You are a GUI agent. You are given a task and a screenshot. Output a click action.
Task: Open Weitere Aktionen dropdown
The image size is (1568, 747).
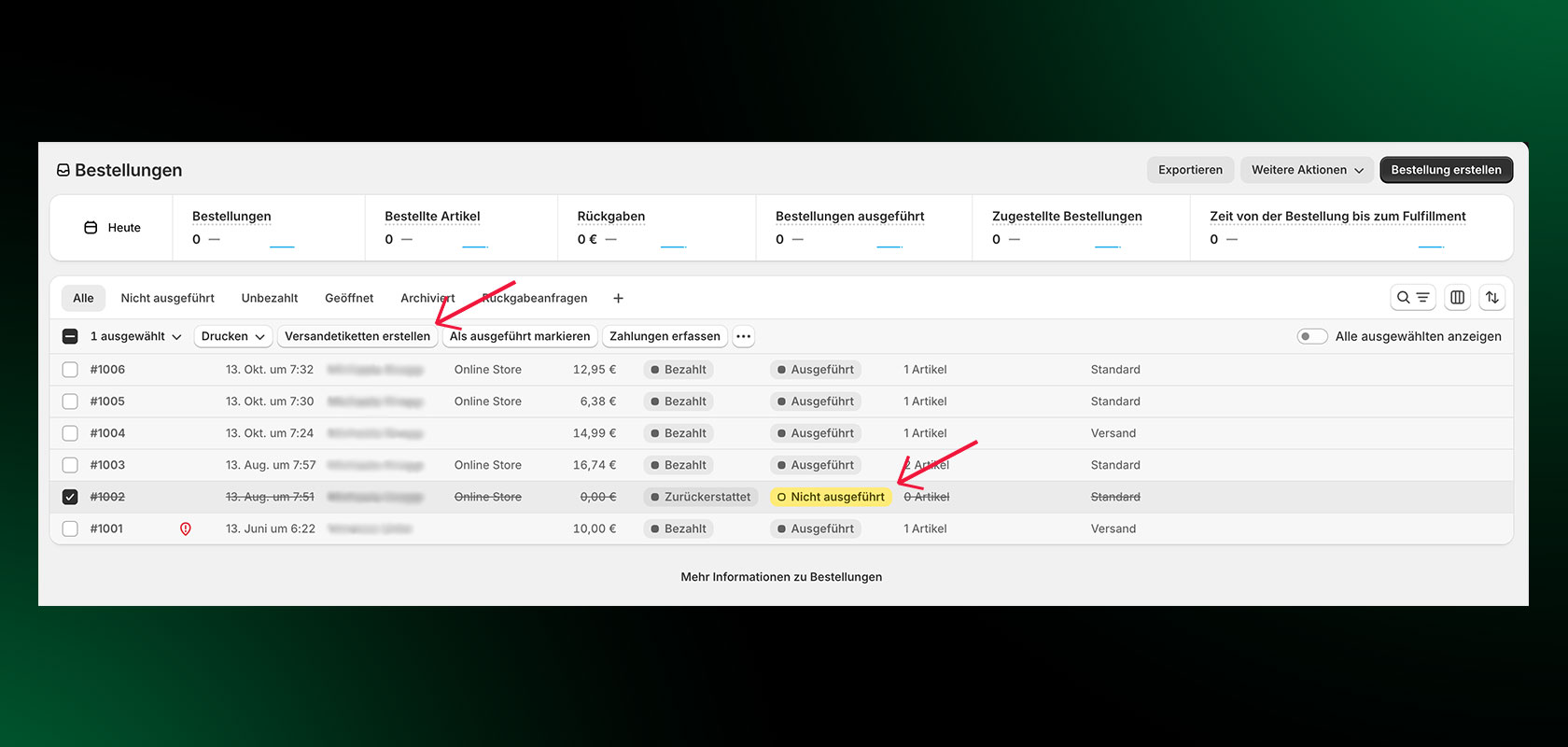[1307, 170]
